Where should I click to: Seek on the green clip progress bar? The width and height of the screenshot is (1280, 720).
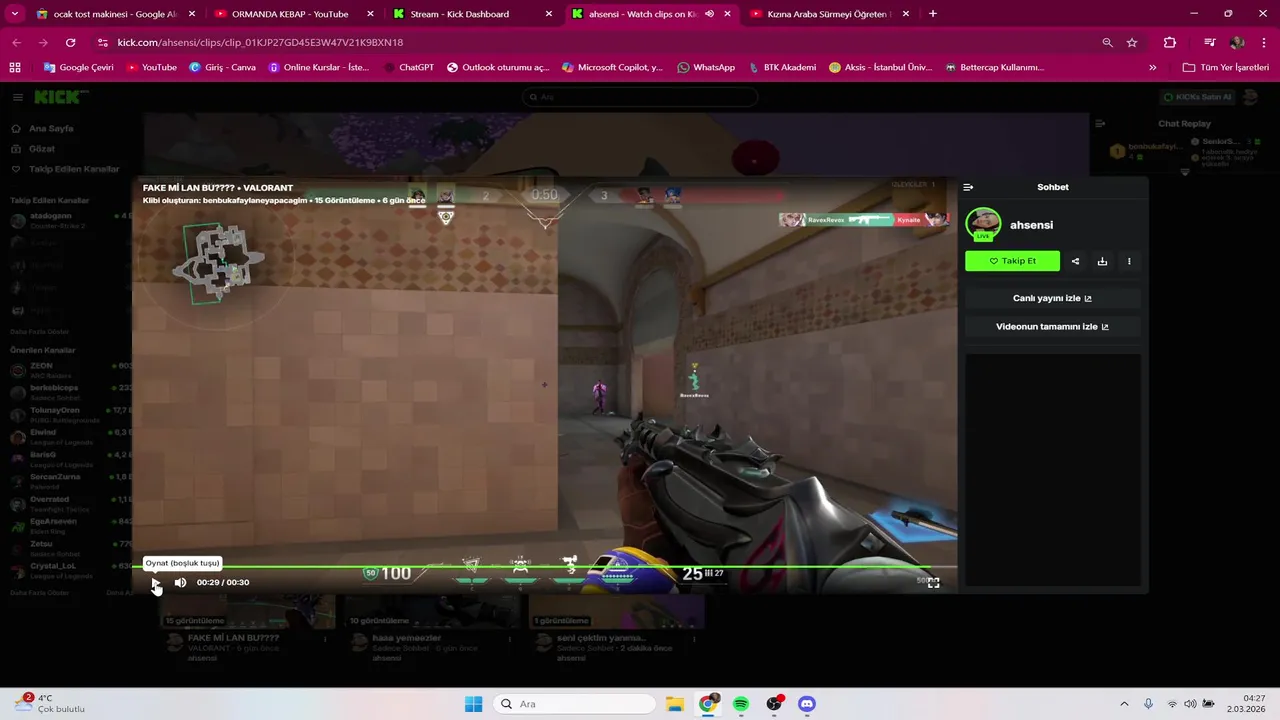pyautogui.click(x=545, y=568)
